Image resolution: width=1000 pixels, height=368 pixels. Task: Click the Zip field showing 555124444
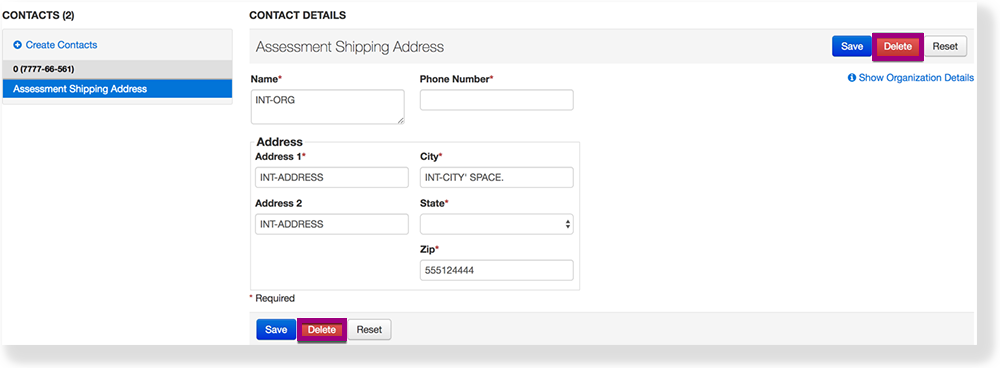point(497,270)
